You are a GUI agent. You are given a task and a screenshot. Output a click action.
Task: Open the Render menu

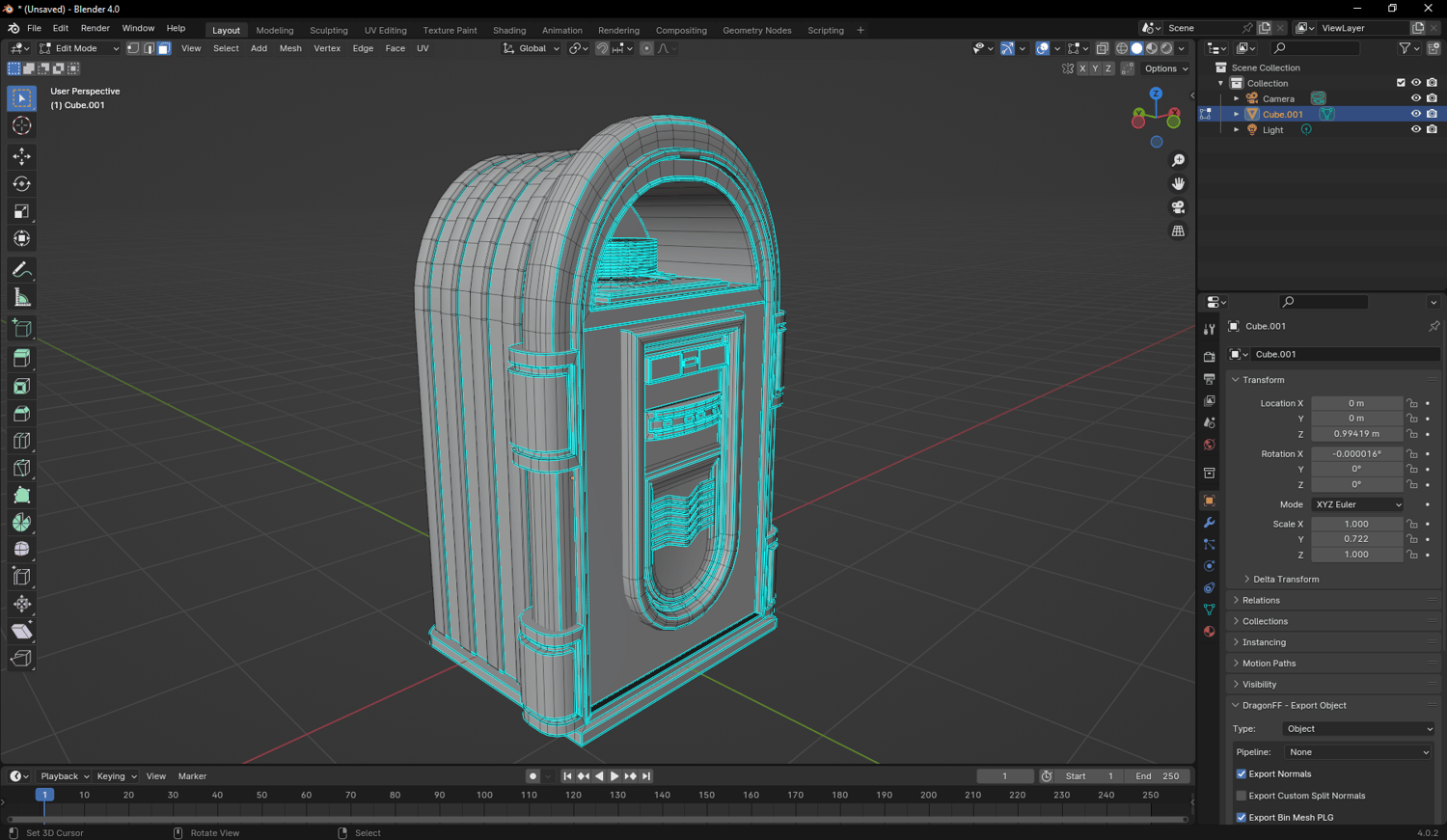95,29
